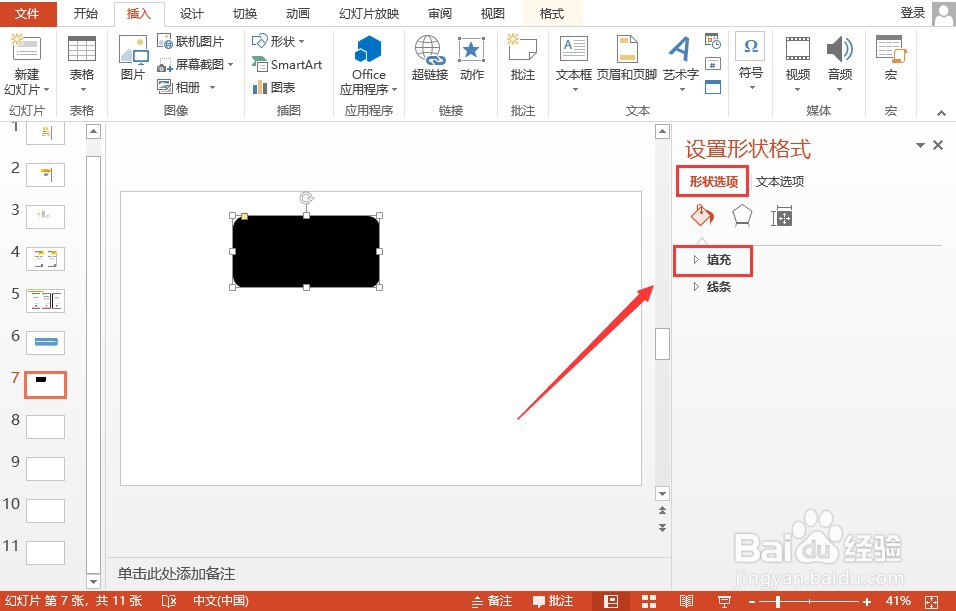
Task: Click the Action (动作) icon
Action: point(471,50)
